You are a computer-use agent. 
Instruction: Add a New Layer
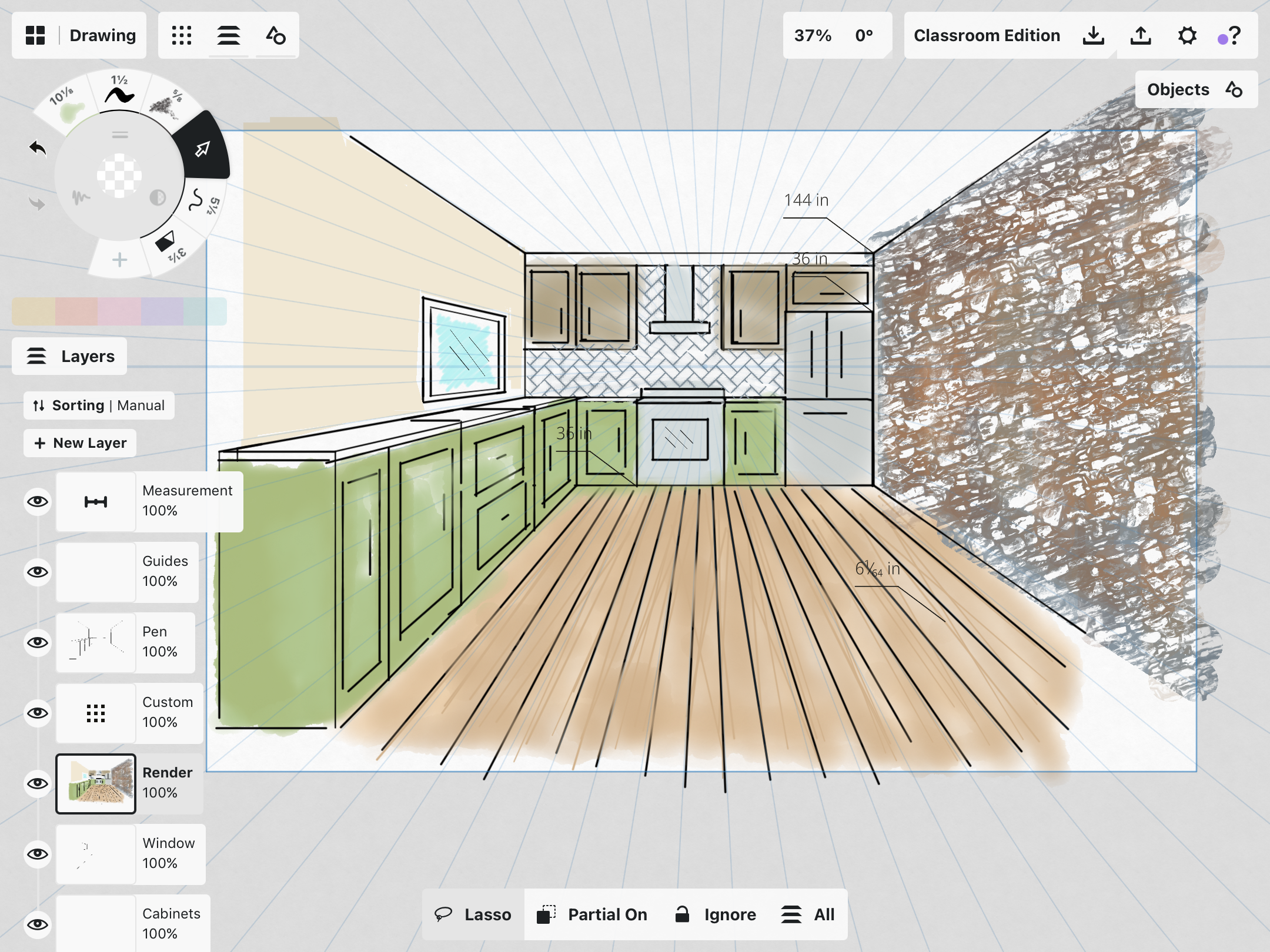click(x=80, y=443)
